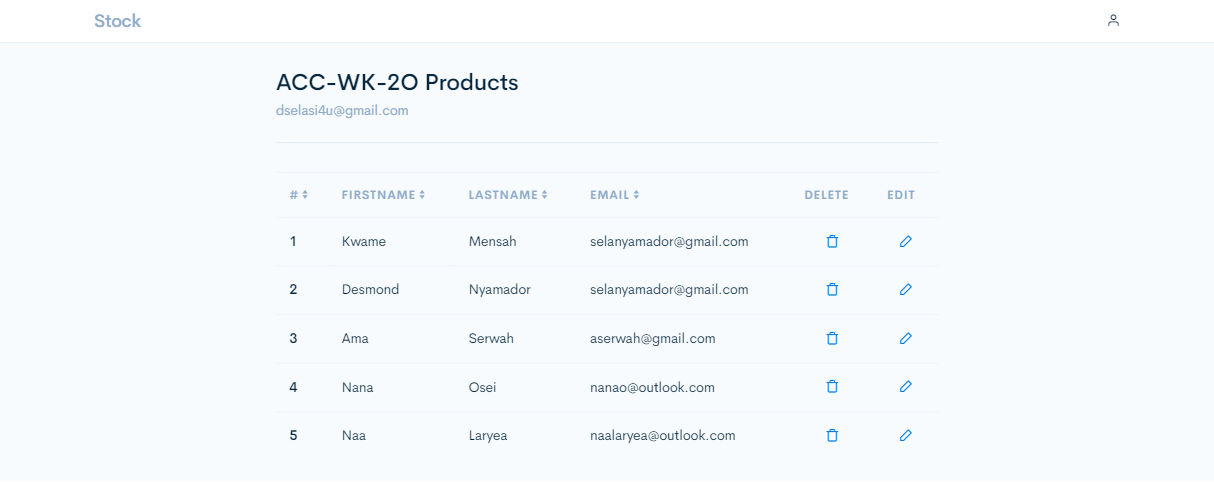
Task: Sort the table by EMAIL column
Action: [x=614, y=195]
